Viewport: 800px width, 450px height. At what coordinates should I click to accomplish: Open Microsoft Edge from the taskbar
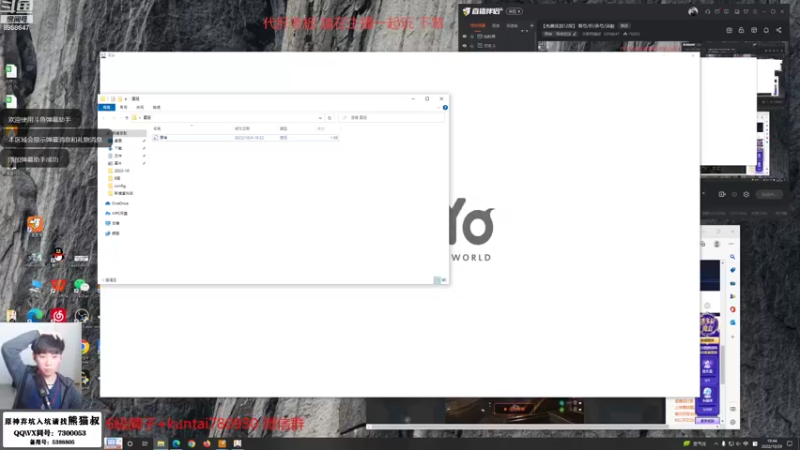(x=176, y=443)
